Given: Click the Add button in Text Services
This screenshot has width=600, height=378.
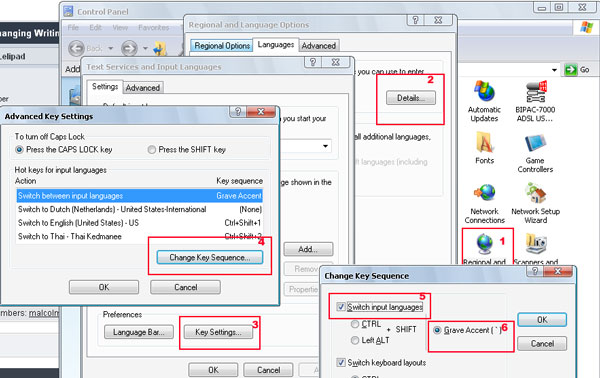Looking at the screenshot, I should coord(308,249).
